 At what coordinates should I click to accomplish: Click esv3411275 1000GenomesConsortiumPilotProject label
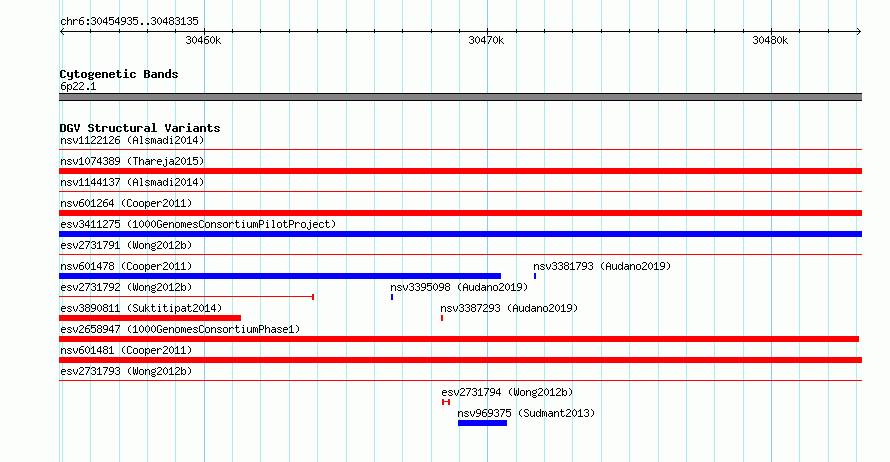pyautogui.click(x=198, y=224)
